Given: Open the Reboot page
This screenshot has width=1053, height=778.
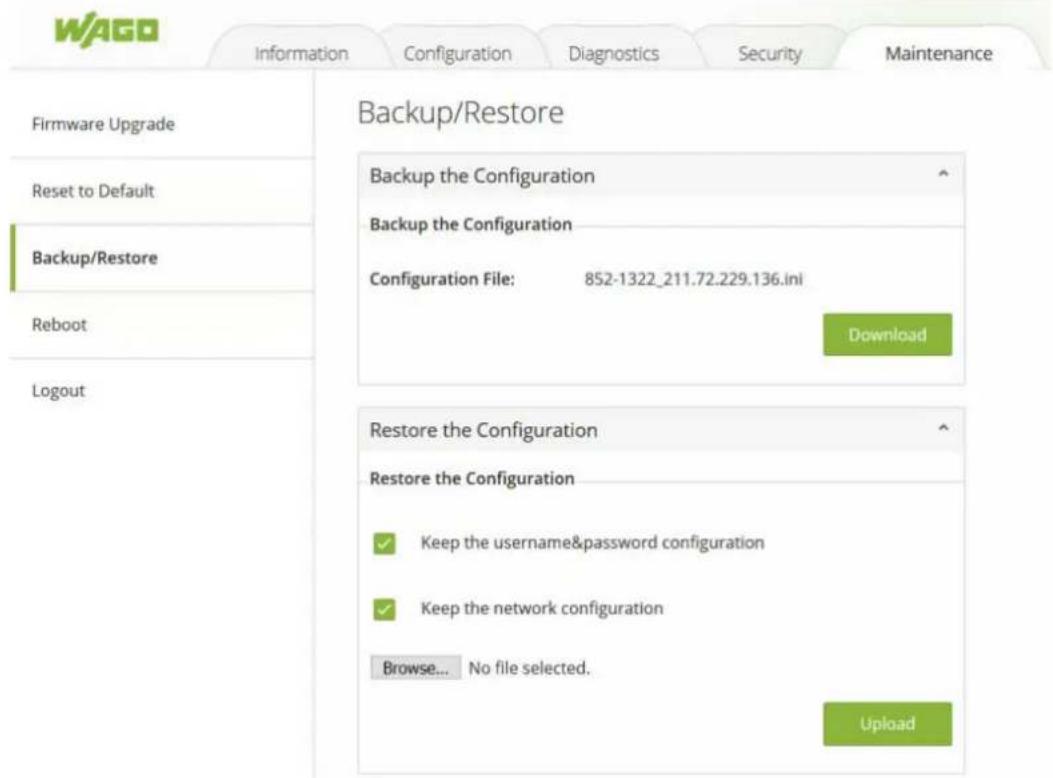Looking at the screenshot, I should pos(161,325).
